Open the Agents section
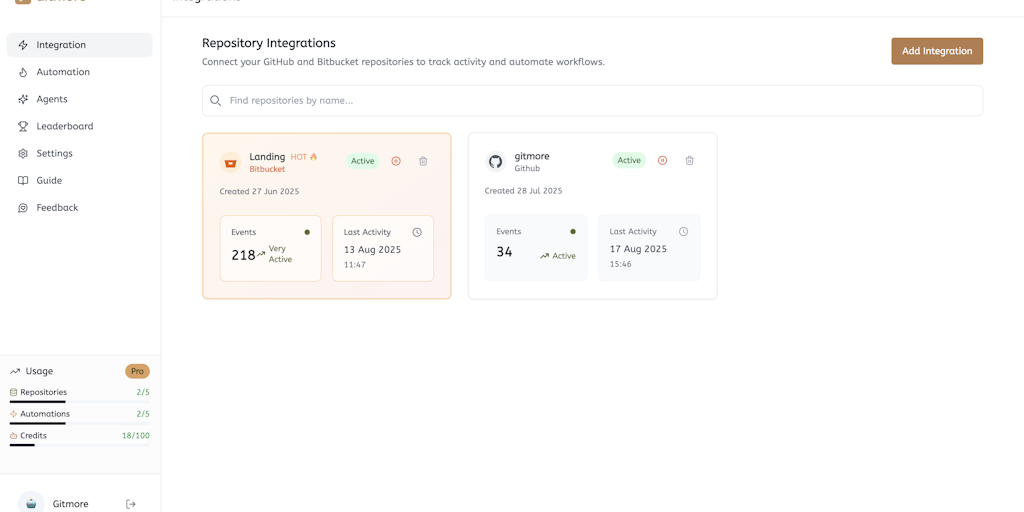This screenshot has width=1024, height=512. tap(52, 99)
